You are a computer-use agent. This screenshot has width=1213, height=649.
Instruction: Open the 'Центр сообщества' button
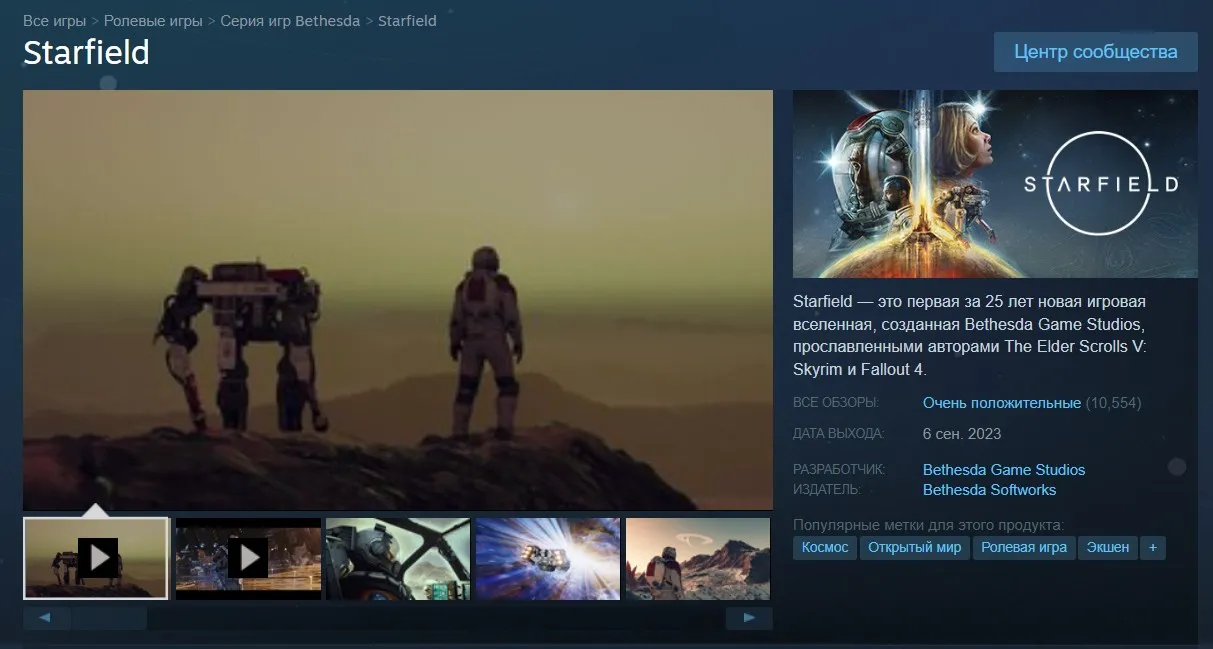[x=1095, y=52]
